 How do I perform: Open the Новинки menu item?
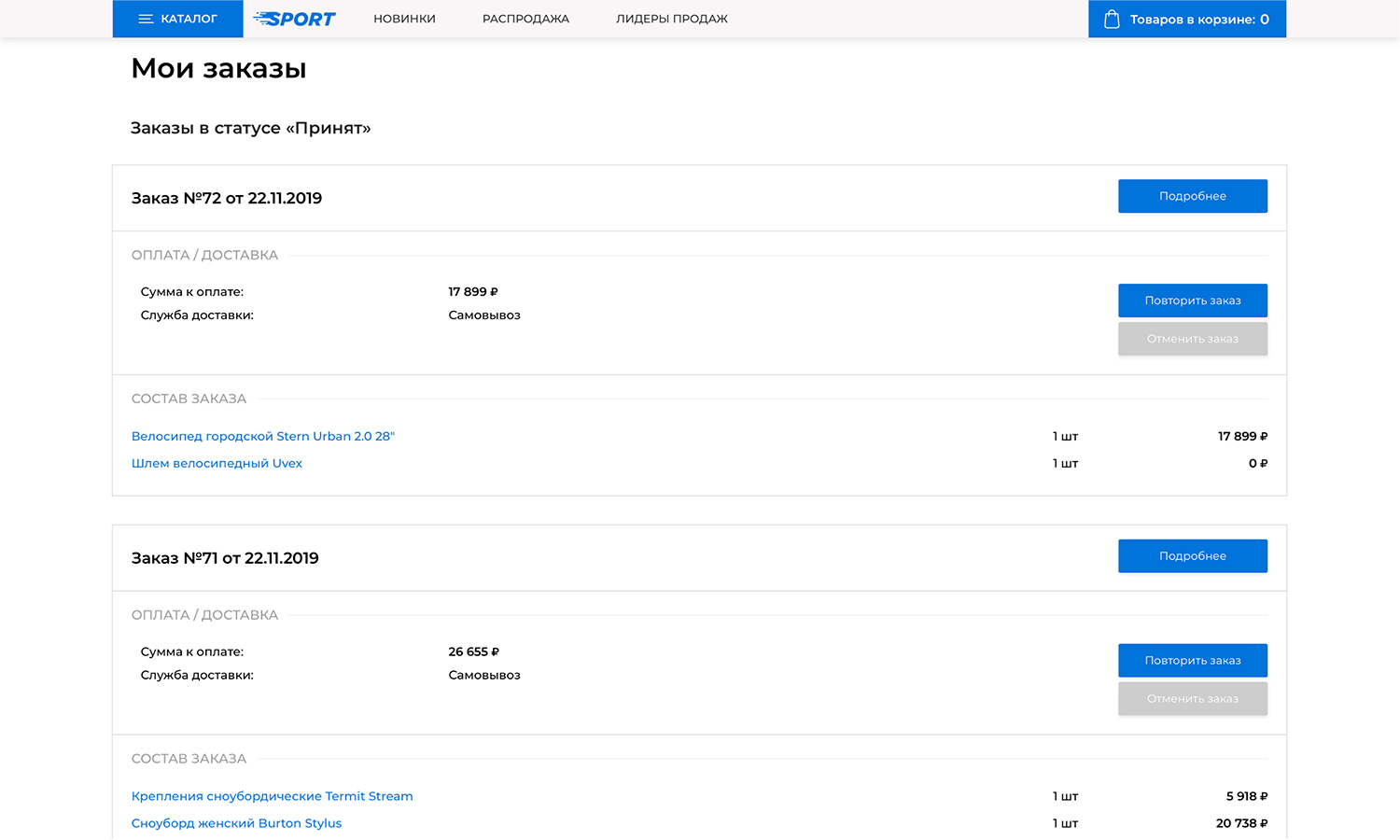pyautogui.click(x=404, y=19)
